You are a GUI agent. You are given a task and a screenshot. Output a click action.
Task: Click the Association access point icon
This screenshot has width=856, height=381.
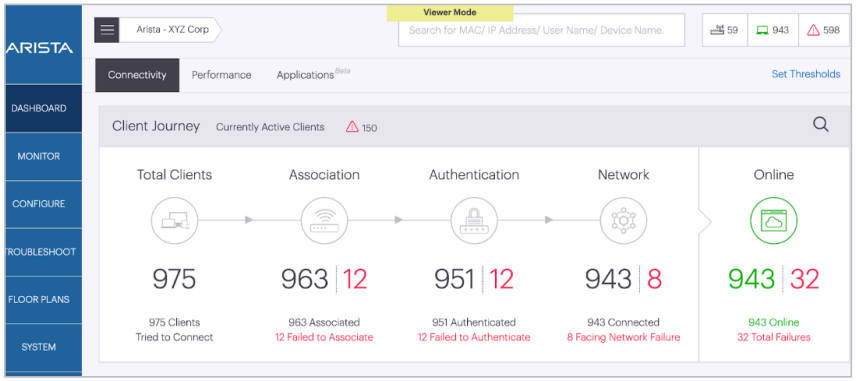[324, 220]
